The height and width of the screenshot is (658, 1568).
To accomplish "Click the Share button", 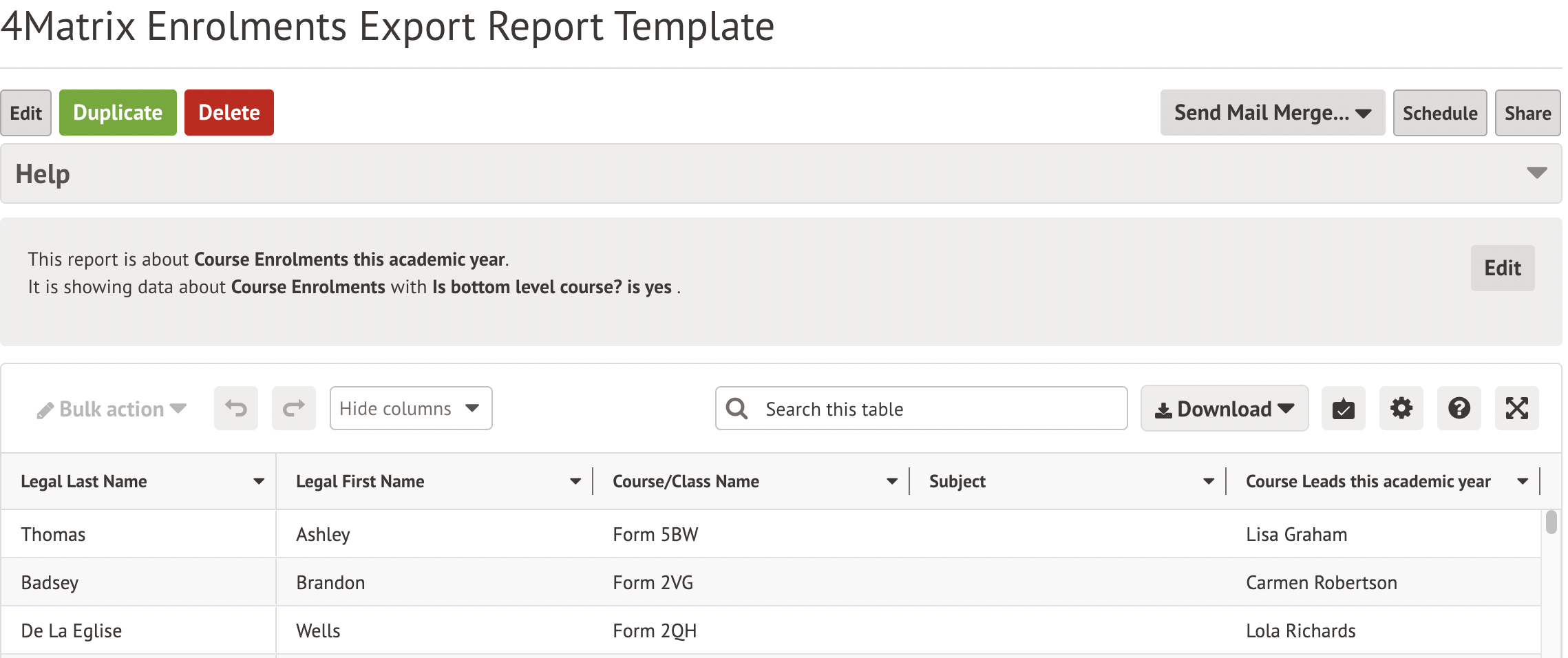I will pos(1527,113).
